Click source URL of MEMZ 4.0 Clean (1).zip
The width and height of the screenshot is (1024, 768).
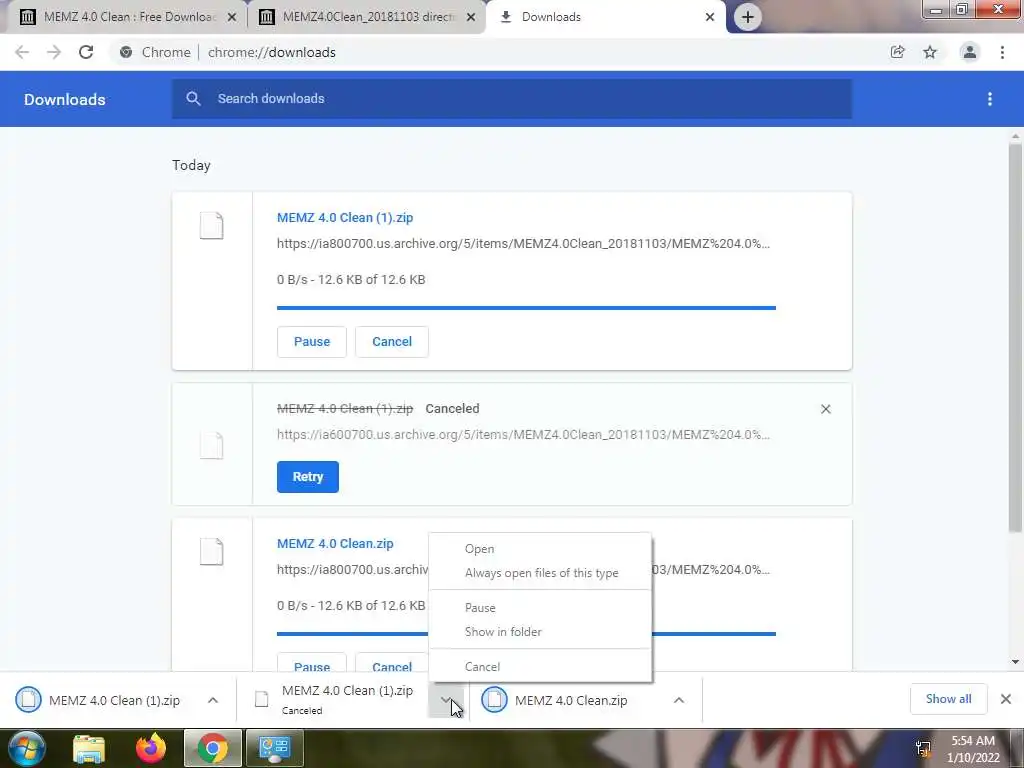click(x=523, y=244)
